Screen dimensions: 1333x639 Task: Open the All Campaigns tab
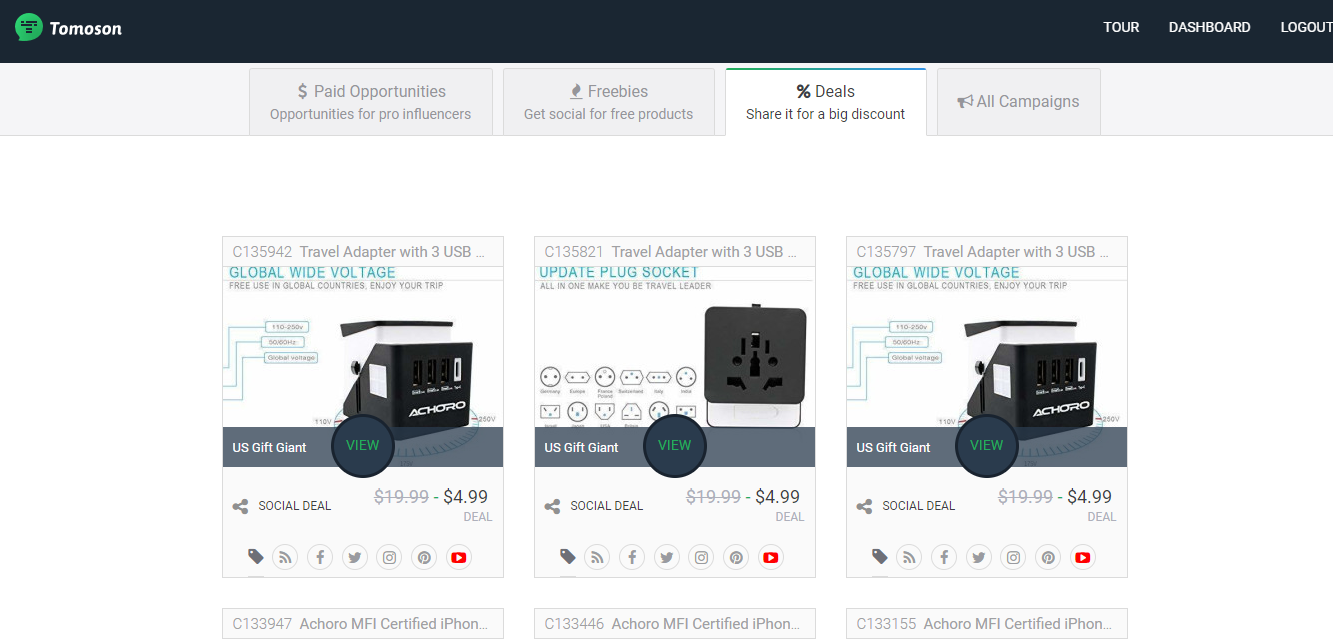pyautogui.click(x=1018, y=102)
